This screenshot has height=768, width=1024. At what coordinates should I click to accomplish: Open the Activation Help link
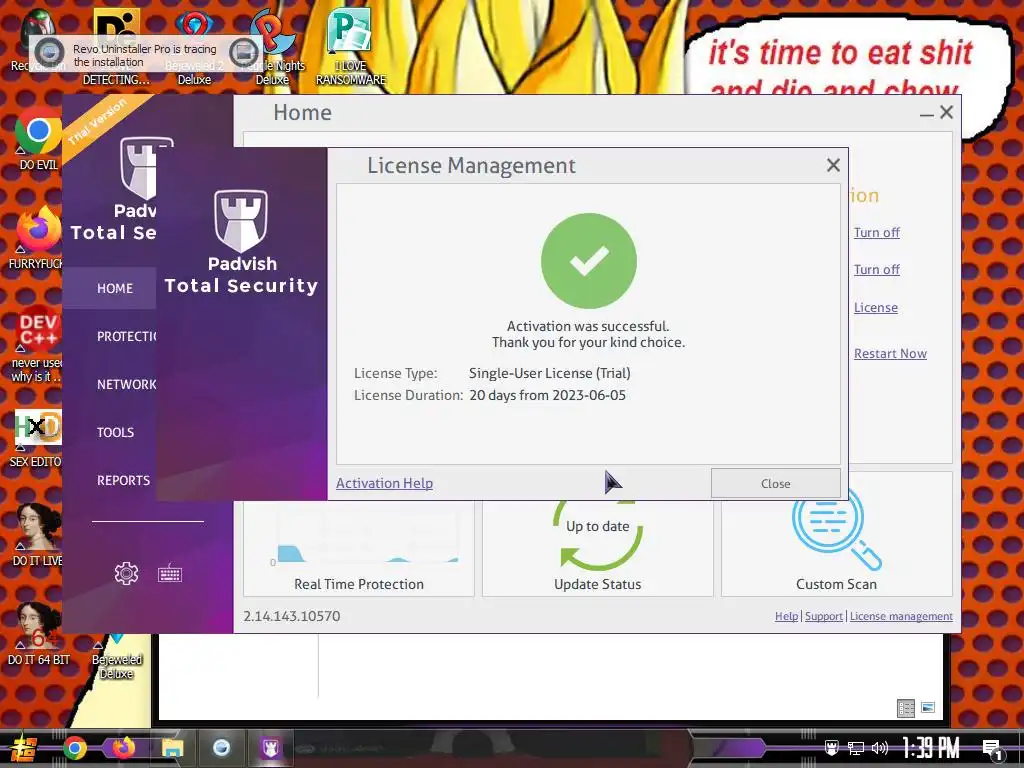tap(384, 483)
